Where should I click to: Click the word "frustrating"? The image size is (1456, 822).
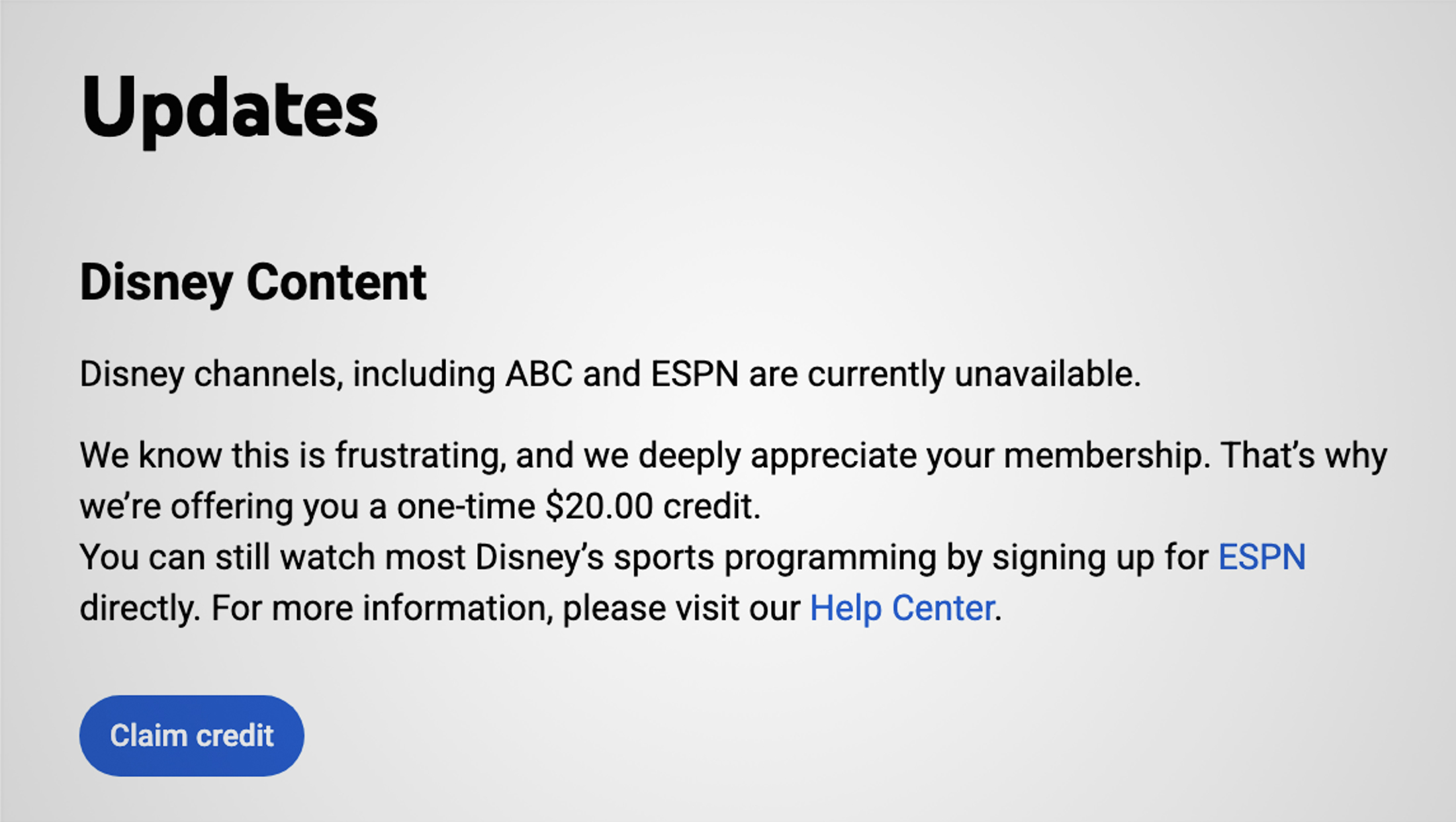(x=420, y=455)
